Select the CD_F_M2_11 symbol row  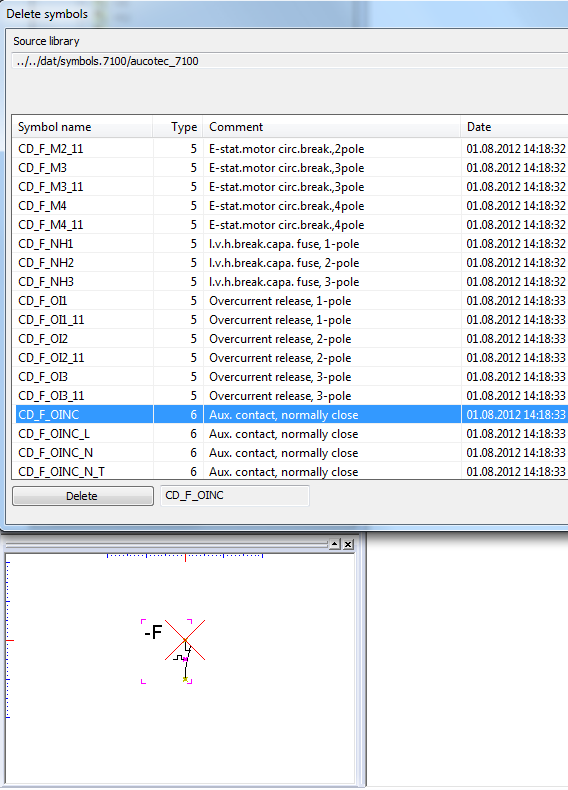tap(290, 149)
